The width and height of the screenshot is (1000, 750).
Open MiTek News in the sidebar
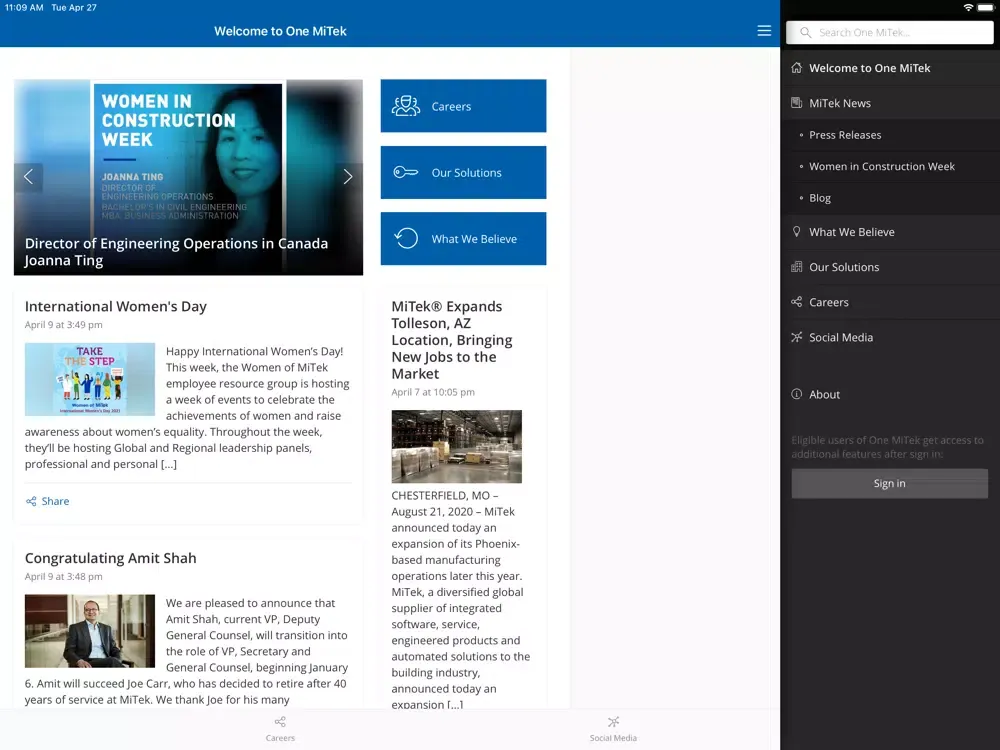[890, 103]
